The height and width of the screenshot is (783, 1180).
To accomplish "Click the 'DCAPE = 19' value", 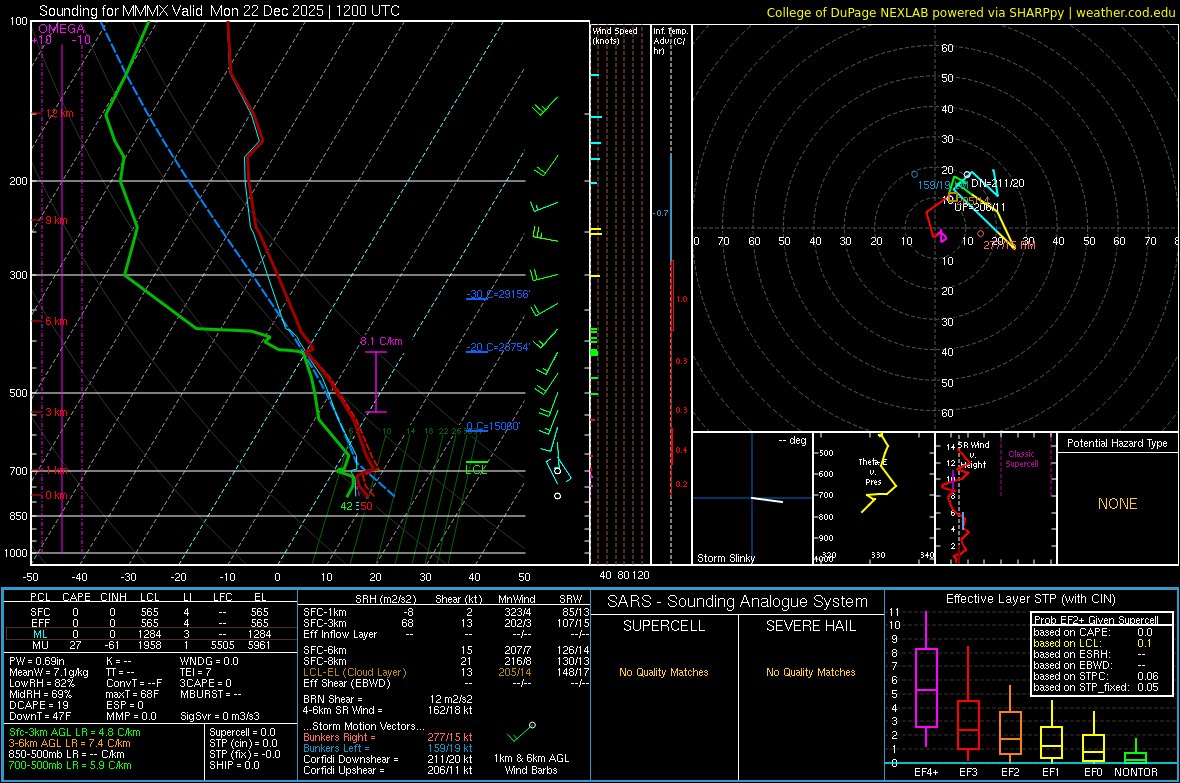I will (x=38, y=705).
